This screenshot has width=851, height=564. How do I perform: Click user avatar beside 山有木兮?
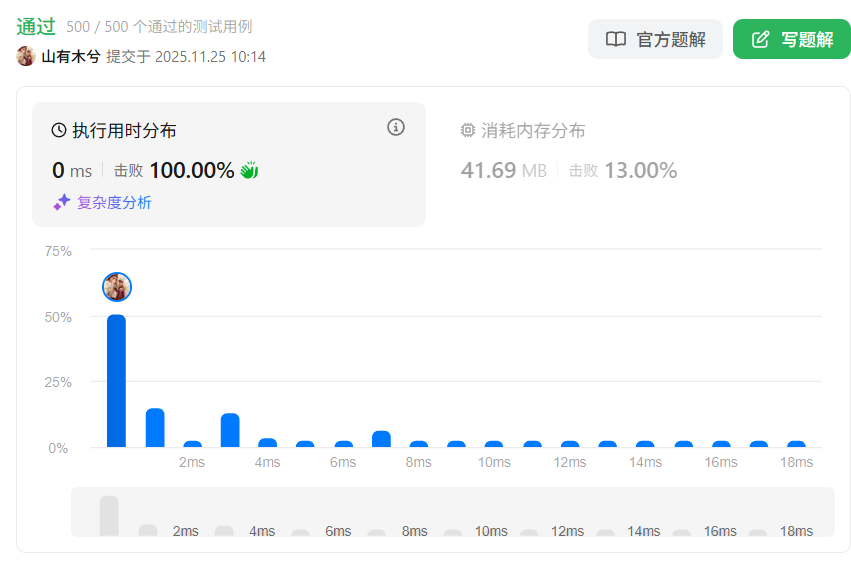pos(26,56)
